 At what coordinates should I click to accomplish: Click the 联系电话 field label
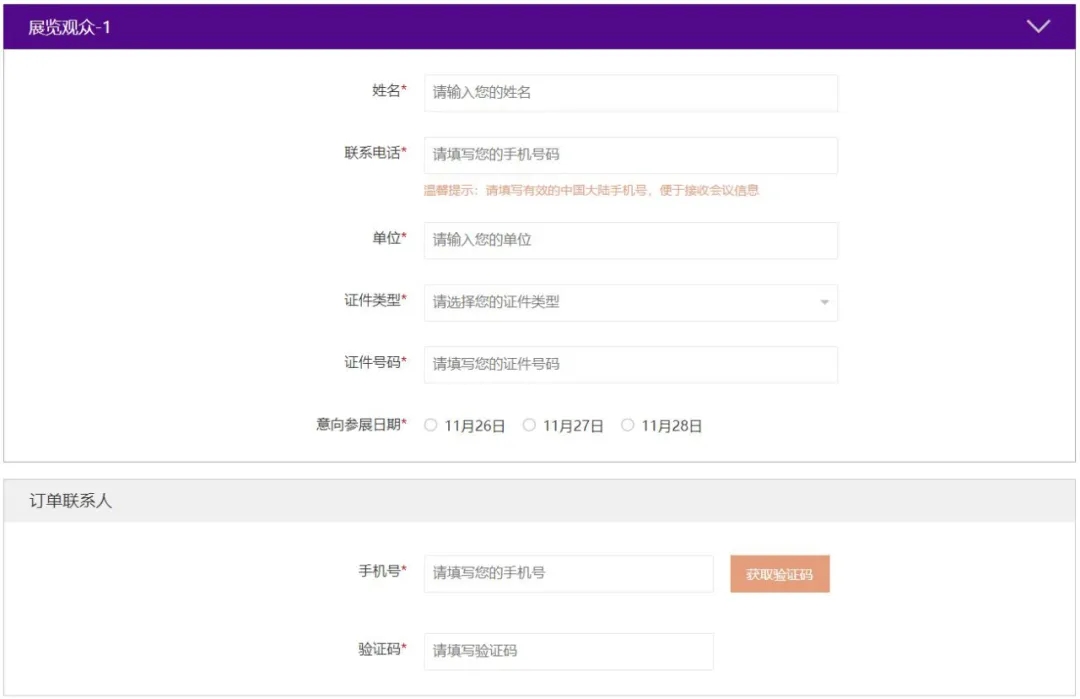click(374, 153)
